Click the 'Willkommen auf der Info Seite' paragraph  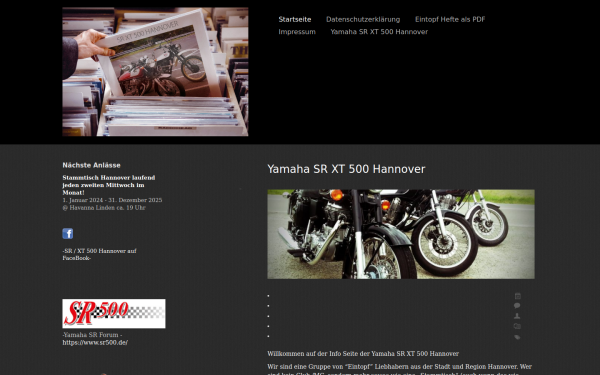(363, 354)
